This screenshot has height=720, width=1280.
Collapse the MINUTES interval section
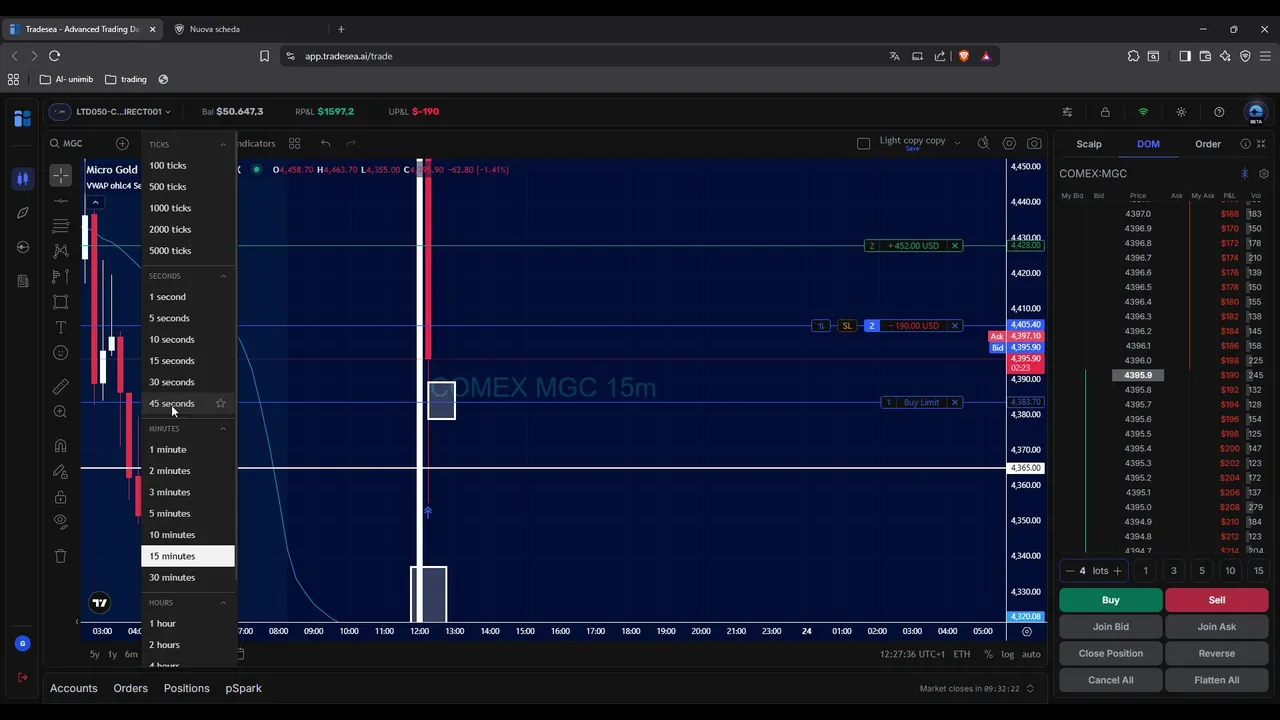[223, 429]
